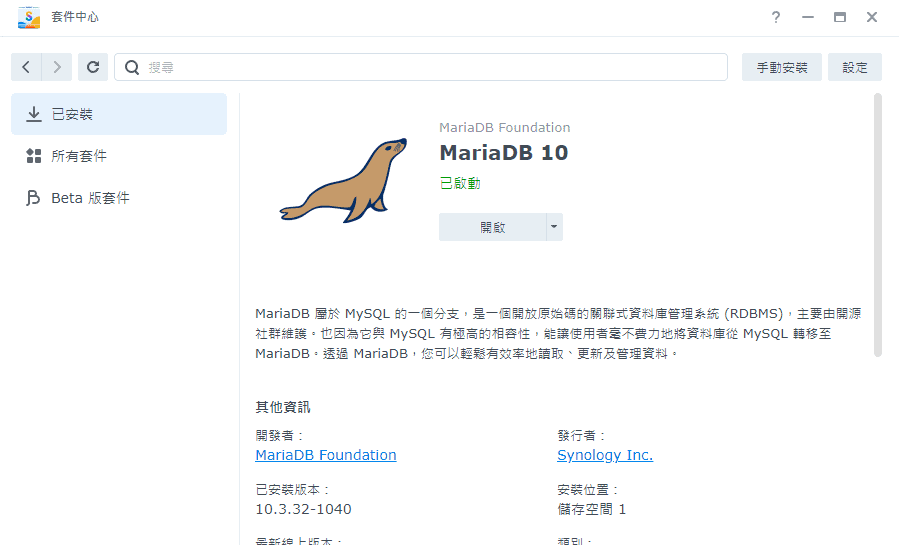Image resolution: width=899 pixels, height=545 pixels.
Task: Open the 設定 settings button
Action: 854,67
